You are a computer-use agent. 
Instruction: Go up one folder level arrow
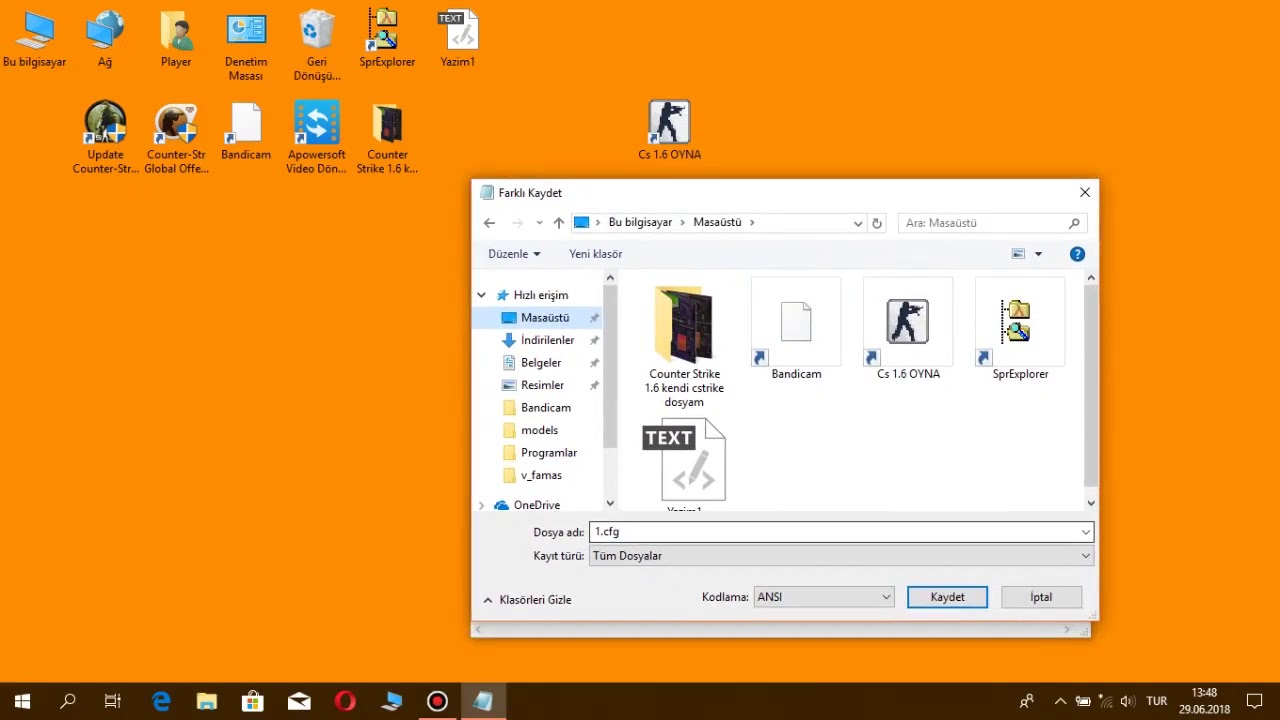558,223
